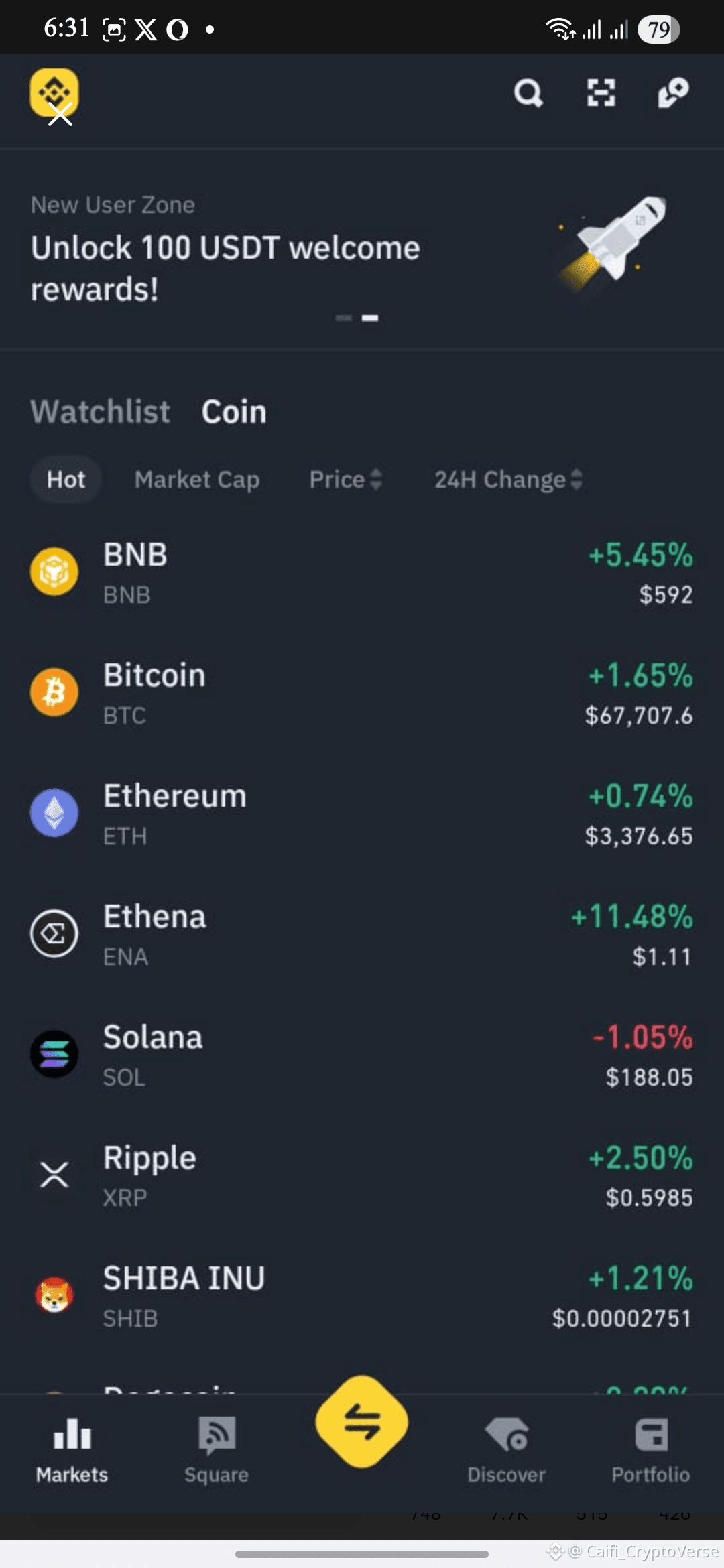Open the Ethena ENA coin row
724x1568 pixels.
click(362, 935)
